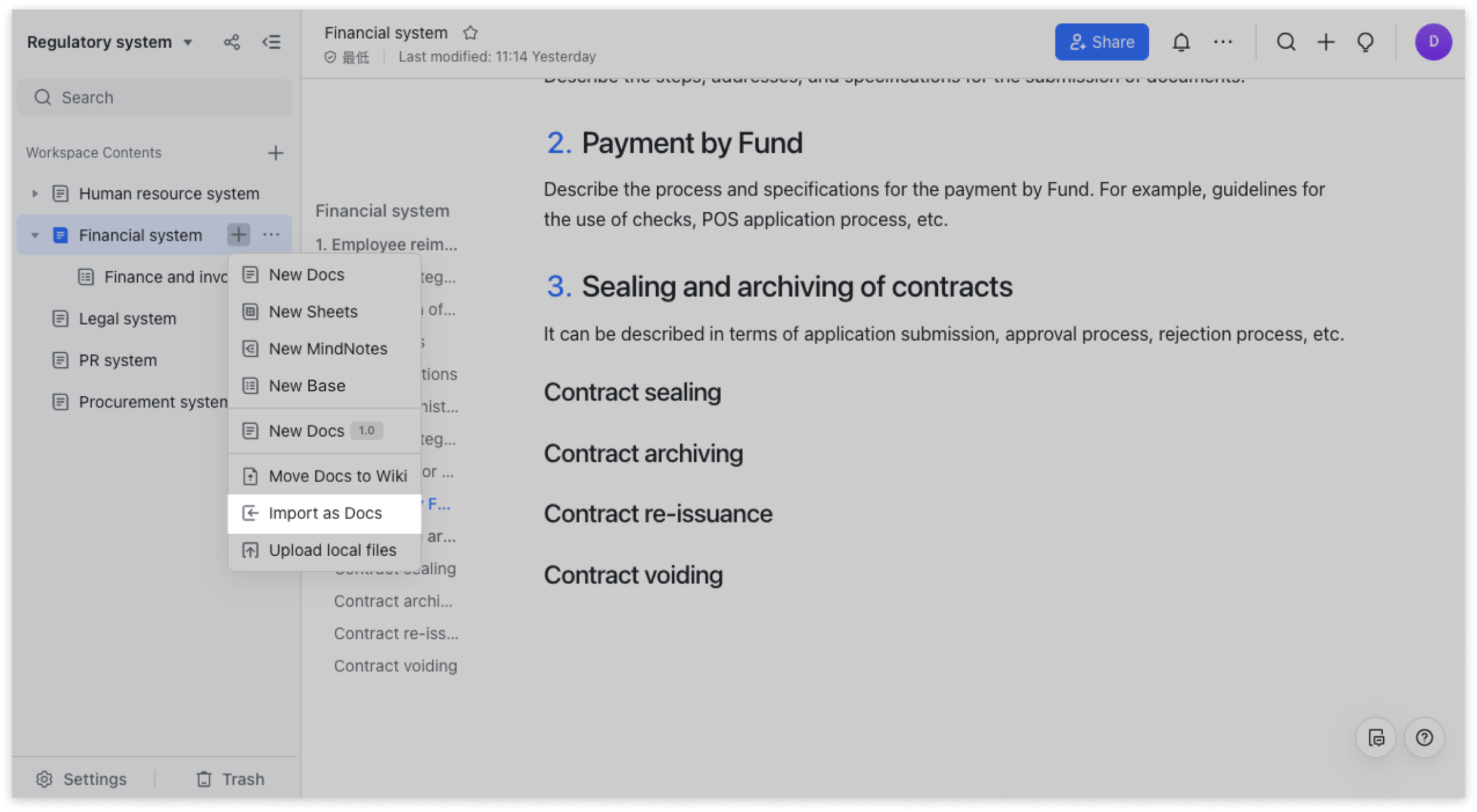Expand the Human resource system tree item
Screen dimensions: 1477x812
(x=35, y=194)
